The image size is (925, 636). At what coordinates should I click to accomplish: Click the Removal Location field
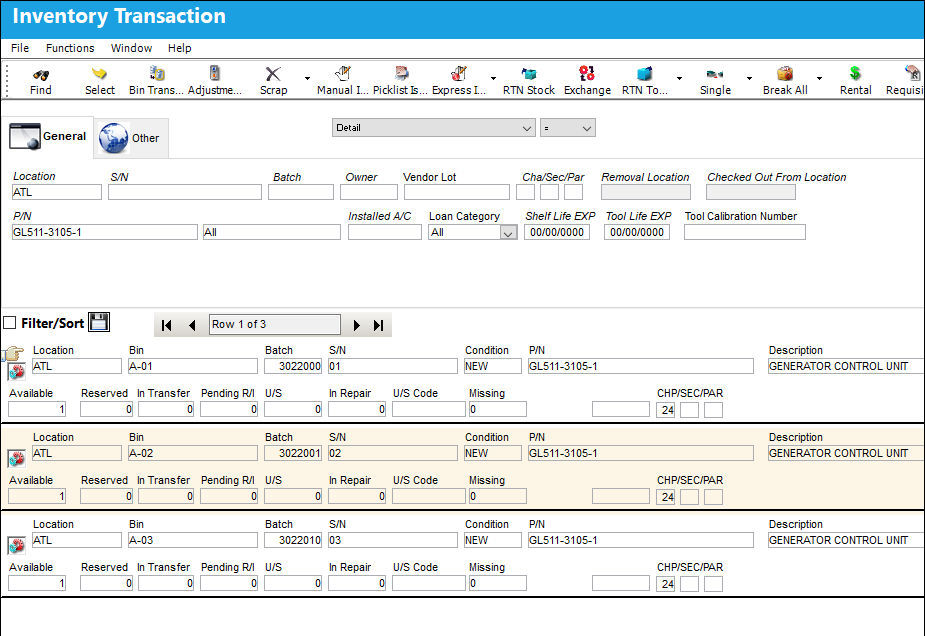(645, 192)
